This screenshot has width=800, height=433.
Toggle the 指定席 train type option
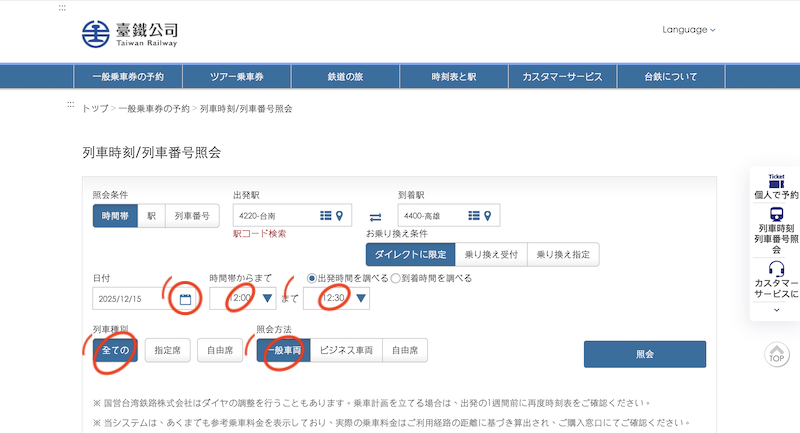[x=168, y=350]
